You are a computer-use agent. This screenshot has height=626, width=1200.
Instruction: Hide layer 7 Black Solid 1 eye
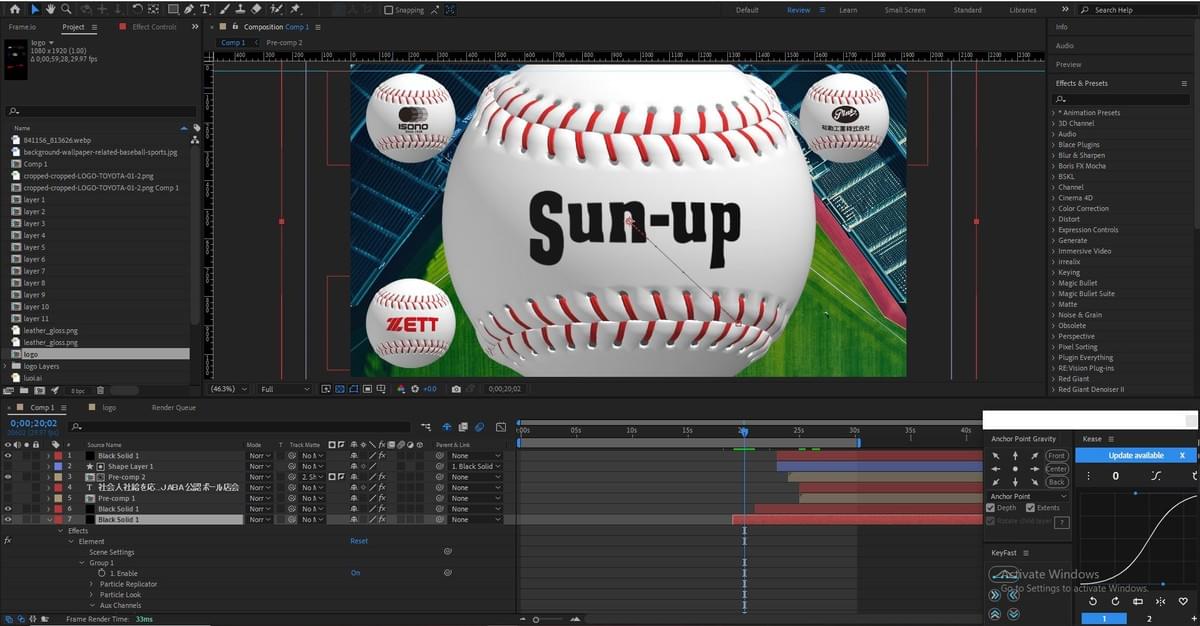click(x=8, y=520)
